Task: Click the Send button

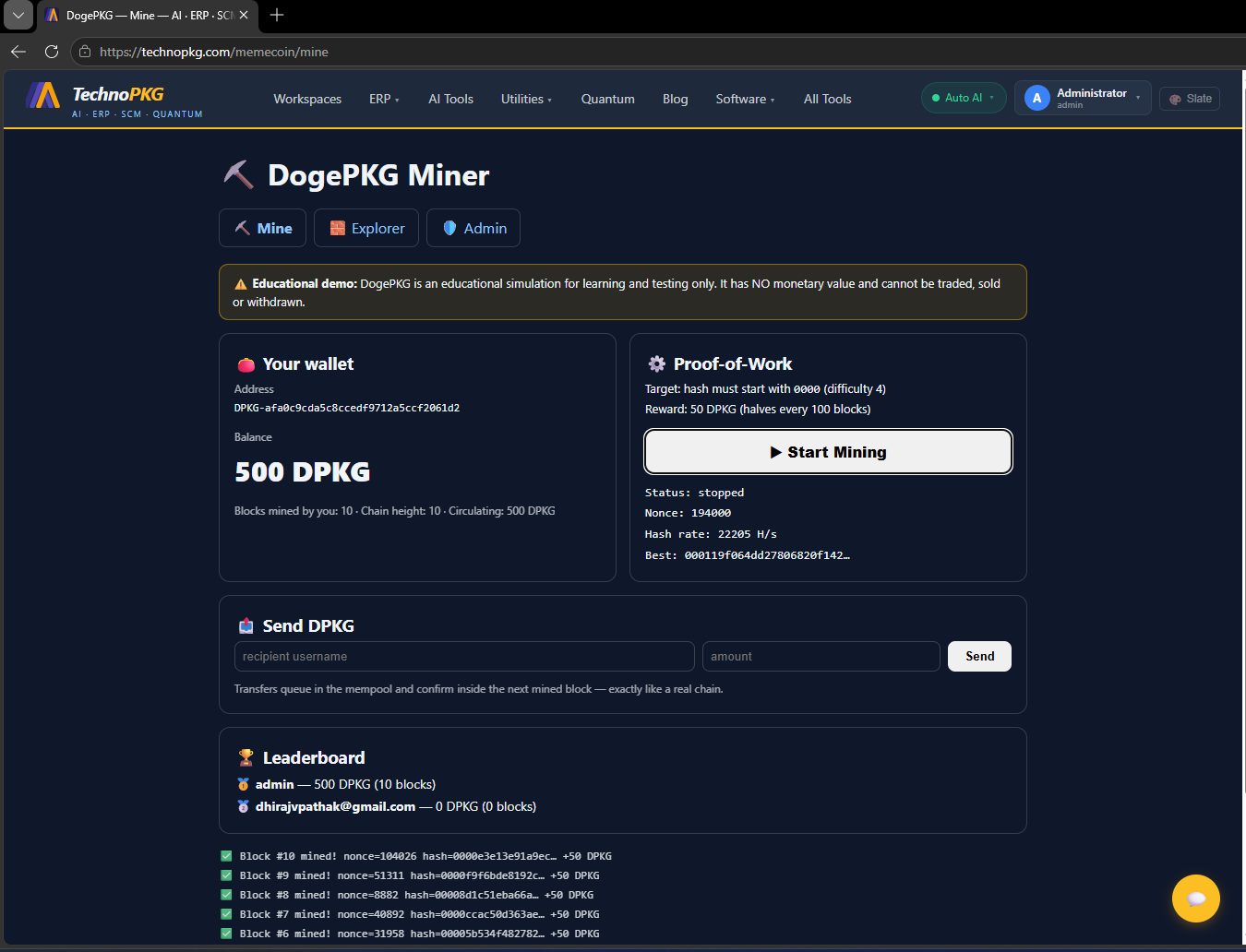Action: click(x=979, y=656)
